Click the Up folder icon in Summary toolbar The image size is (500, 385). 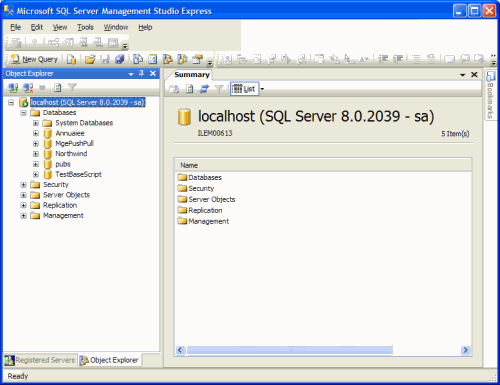coord(174,89)
